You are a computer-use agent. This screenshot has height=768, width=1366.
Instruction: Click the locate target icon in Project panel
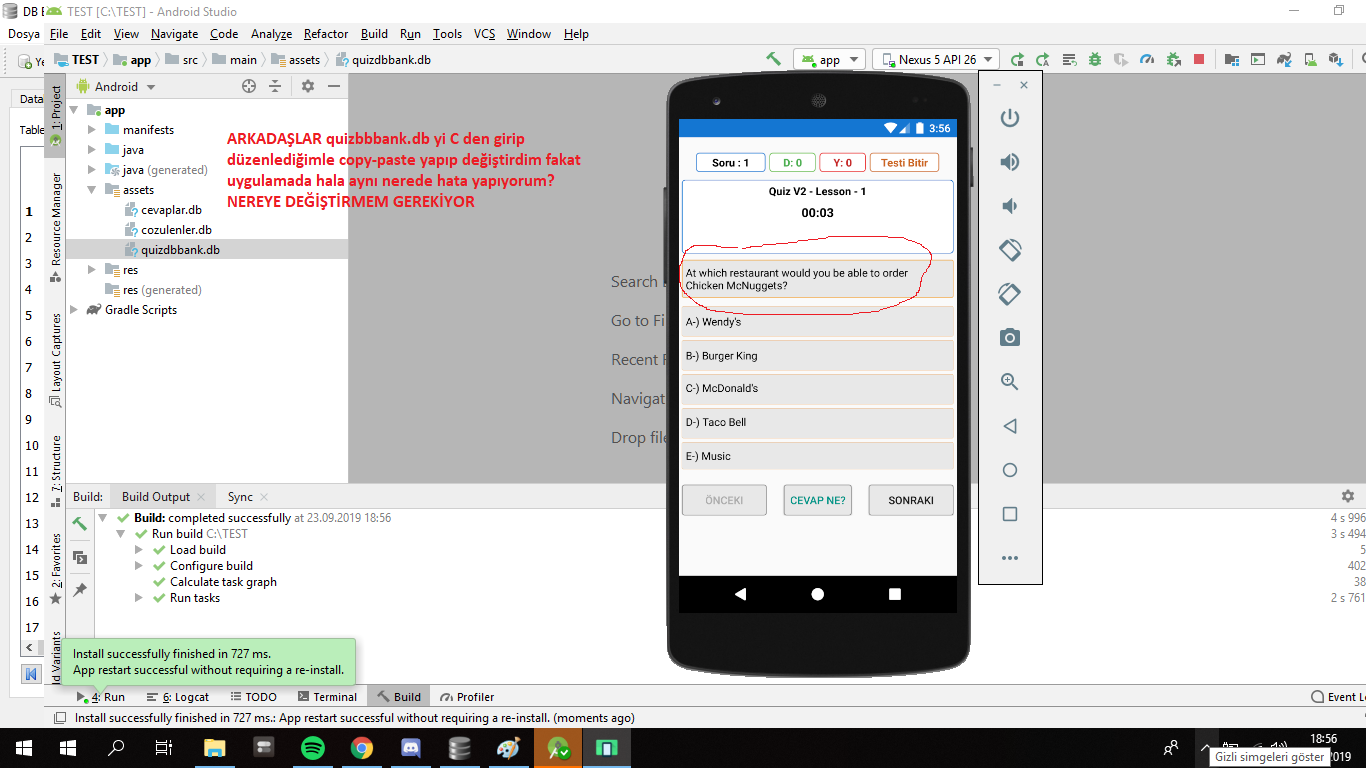pos(249,87)
